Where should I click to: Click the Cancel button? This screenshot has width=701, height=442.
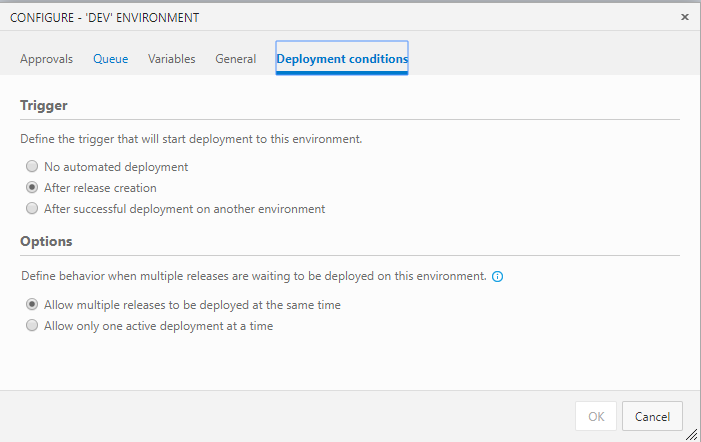[x=652, y=416]
